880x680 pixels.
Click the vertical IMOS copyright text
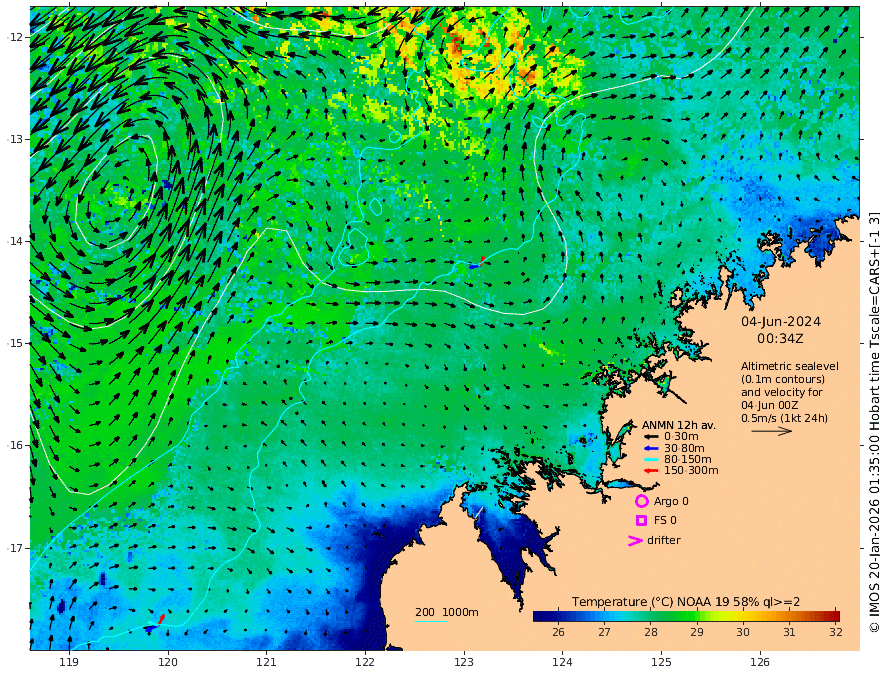click(x=873, y=422)
